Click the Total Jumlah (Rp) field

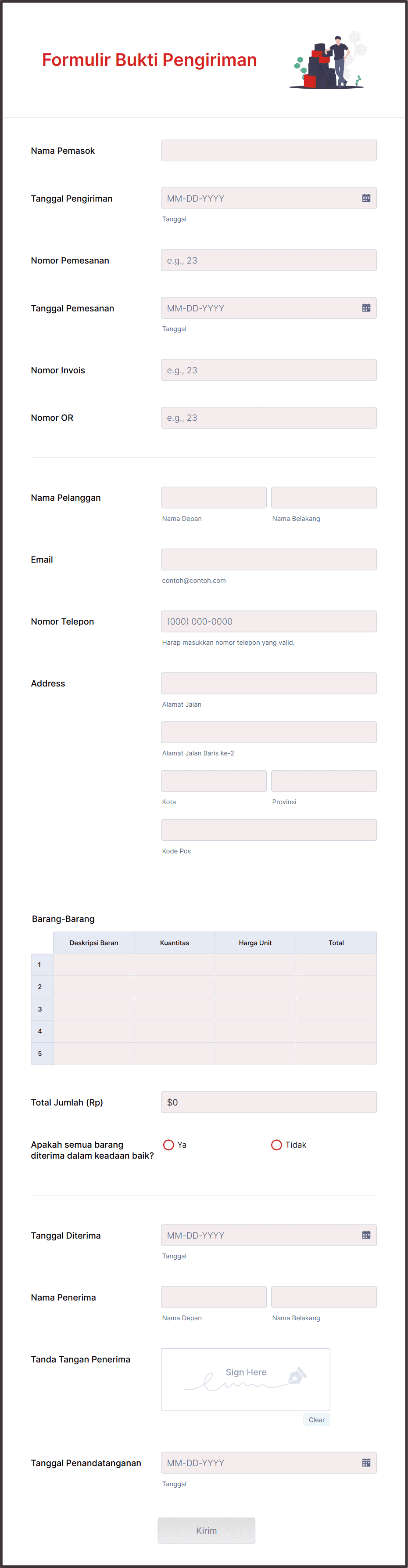pos(269,1102)
